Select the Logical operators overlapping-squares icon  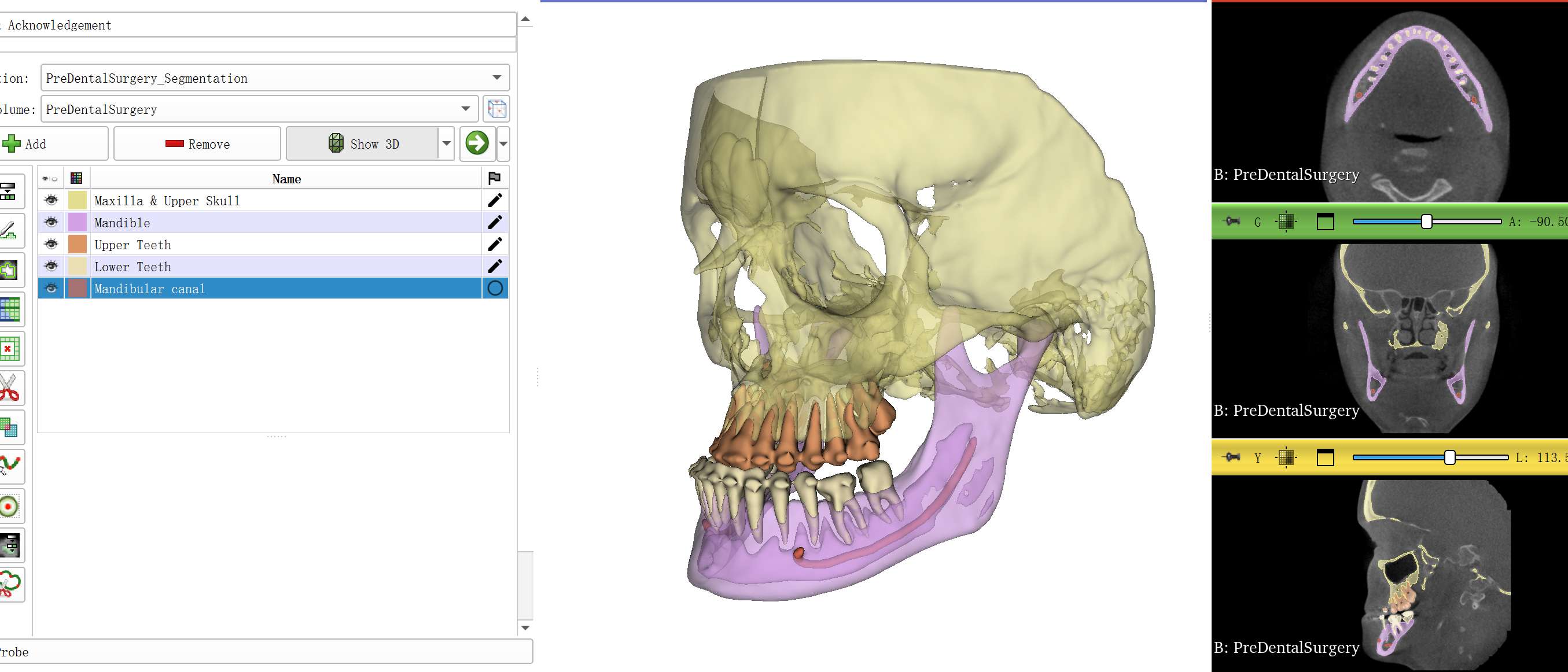click(9, 427)
